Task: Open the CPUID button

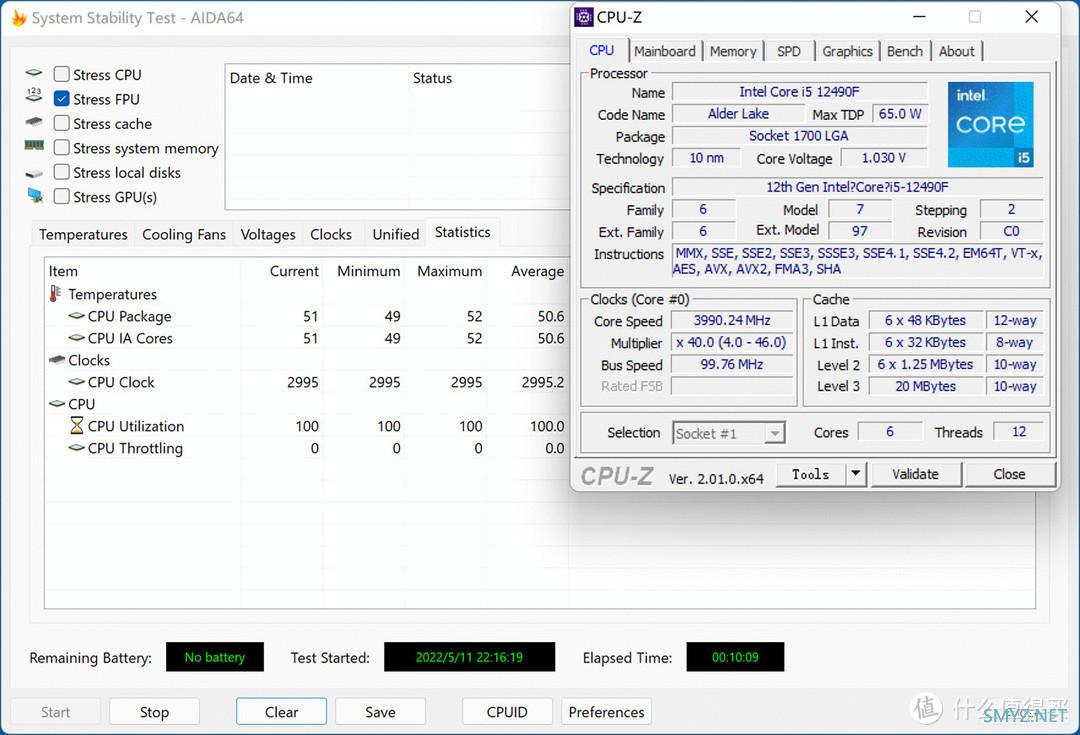Action: [507, 712]
